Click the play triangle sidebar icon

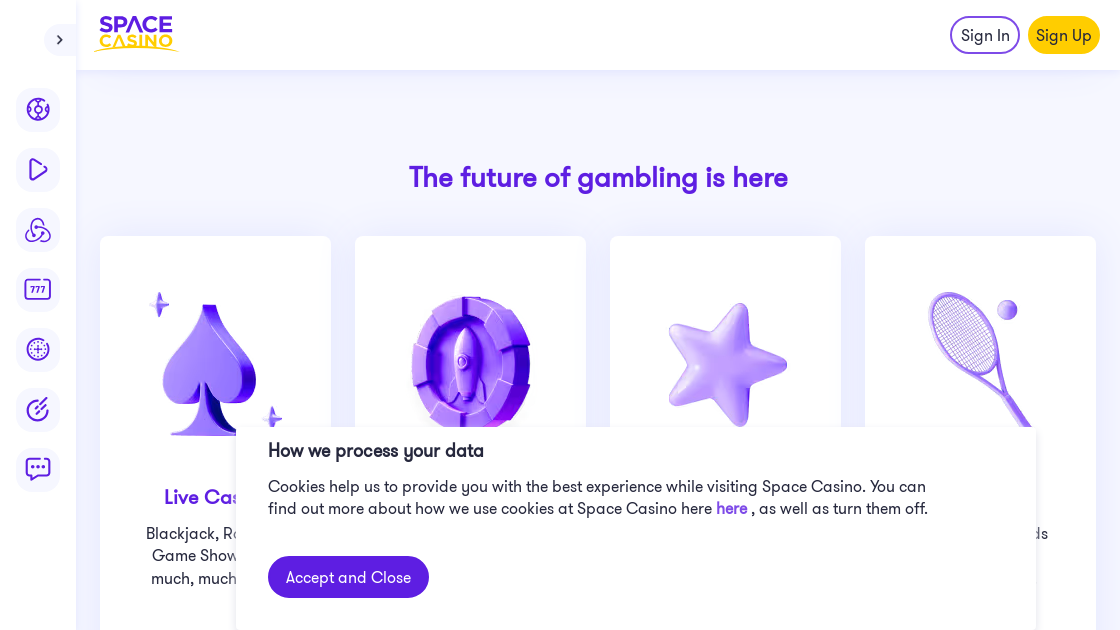click(x=38, y=169)
